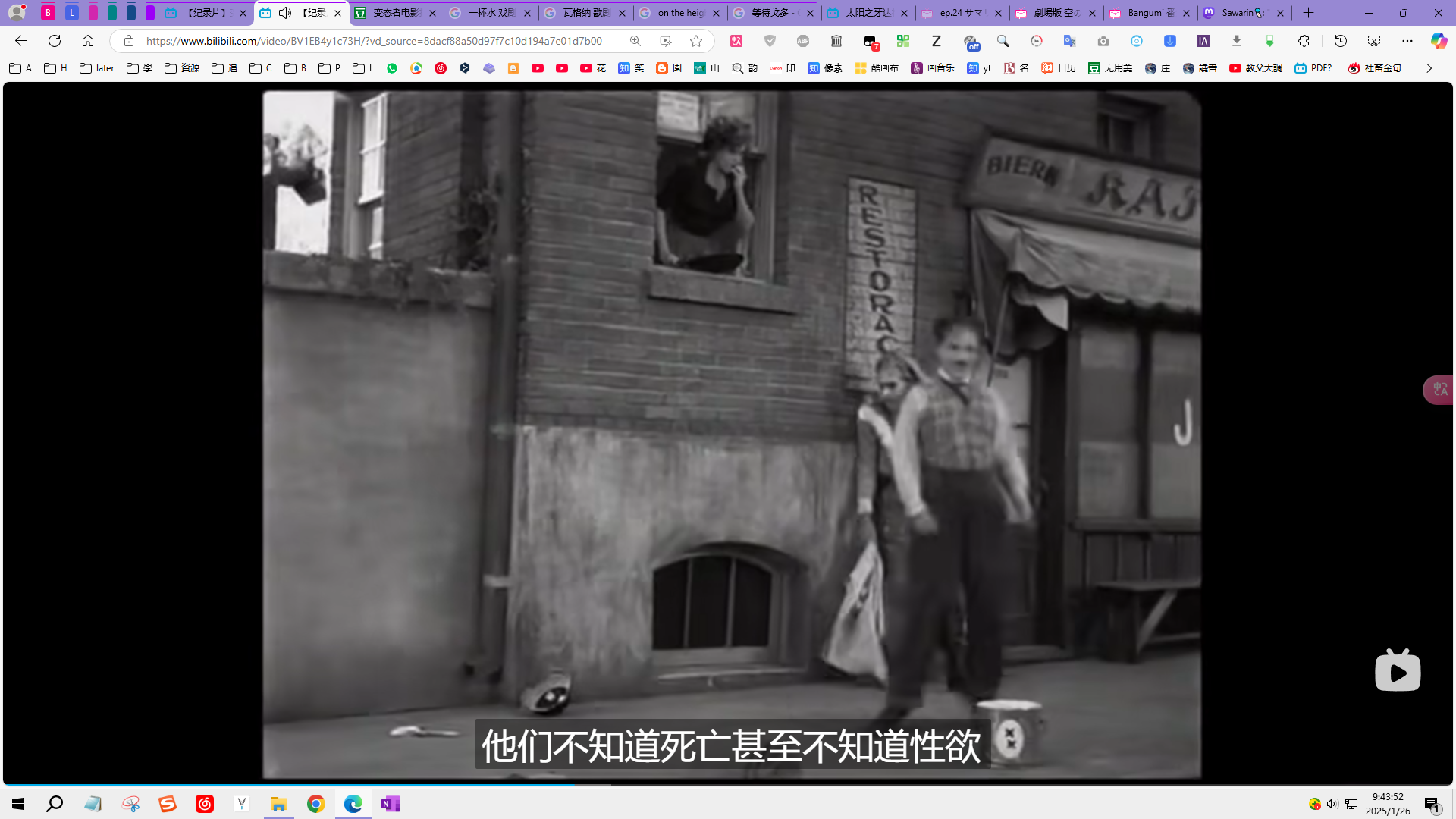Expand the 學 bookmarks folder

point(140,68)
